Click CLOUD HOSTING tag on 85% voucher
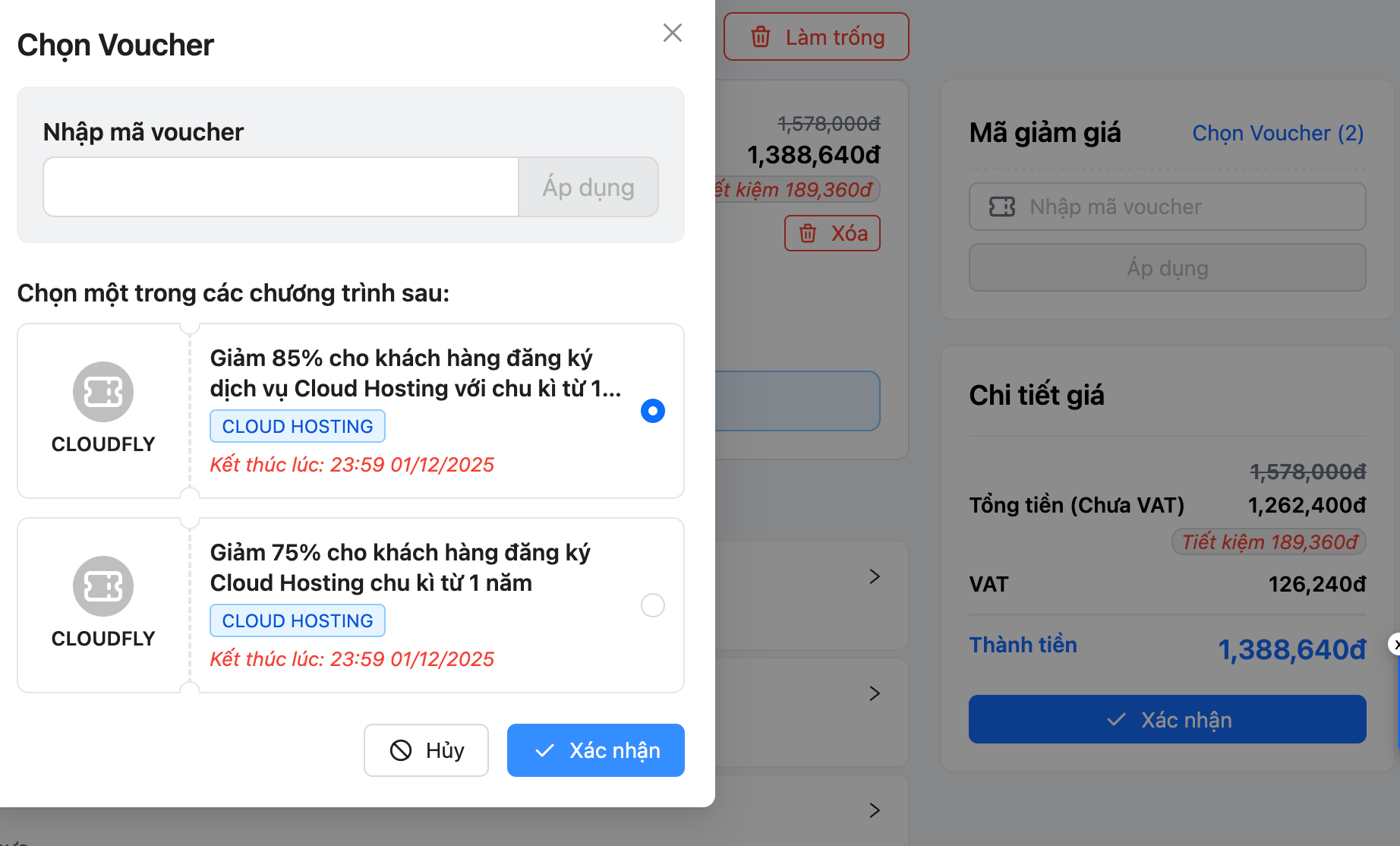This screenshot has width=1400, height=846. (x=297, y=426)
